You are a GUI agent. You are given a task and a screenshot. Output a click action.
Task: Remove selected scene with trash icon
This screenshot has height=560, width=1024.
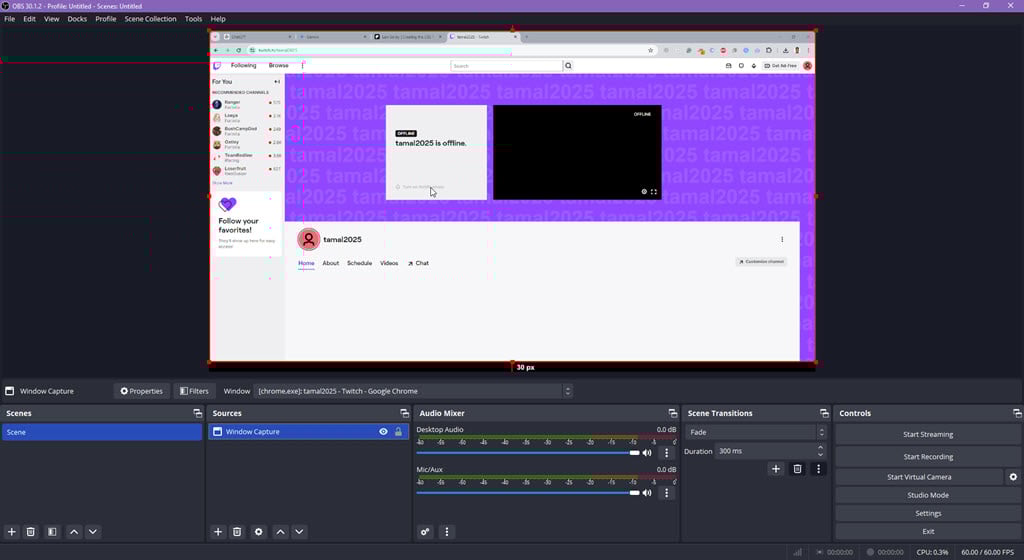(31, 532)
